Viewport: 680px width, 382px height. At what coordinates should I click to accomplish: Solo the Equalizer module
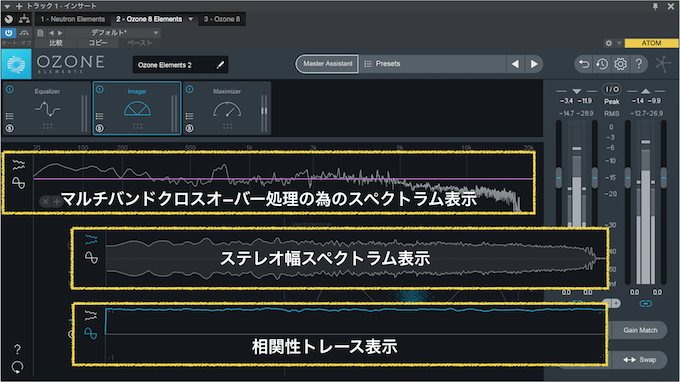pyautogui.click(x=10, y=128)
